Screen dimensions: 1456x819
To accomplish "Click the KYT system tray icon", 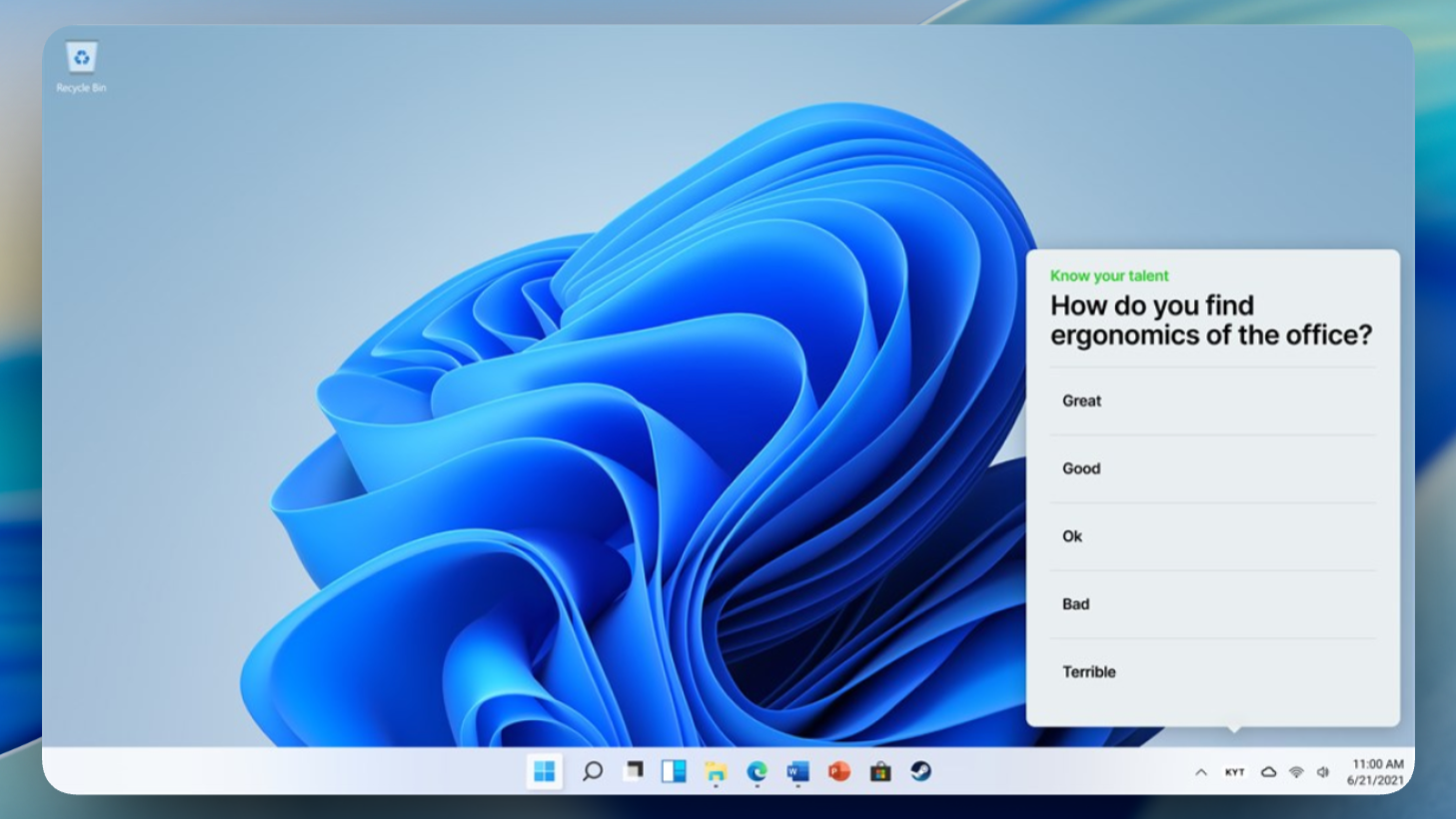I will tap(1235, 772).
